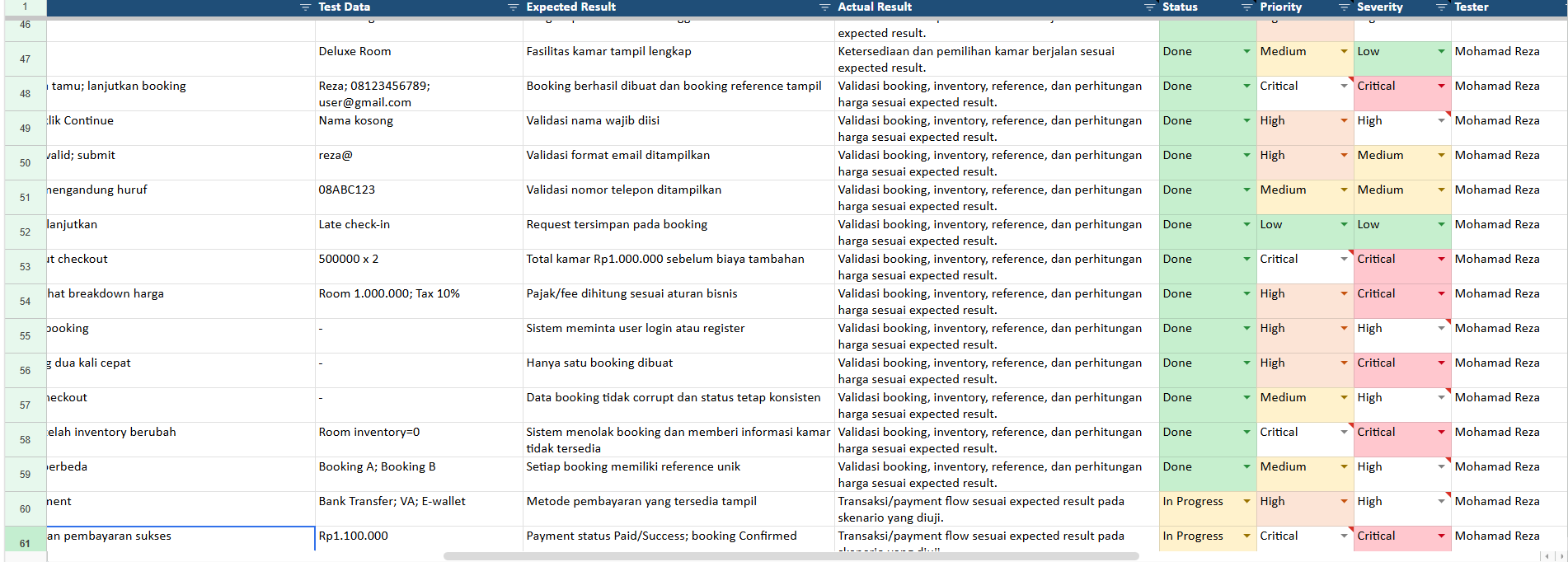Select row header 58
The image size is (1568, 562).
pyautogui.click(x=25, y=440)
